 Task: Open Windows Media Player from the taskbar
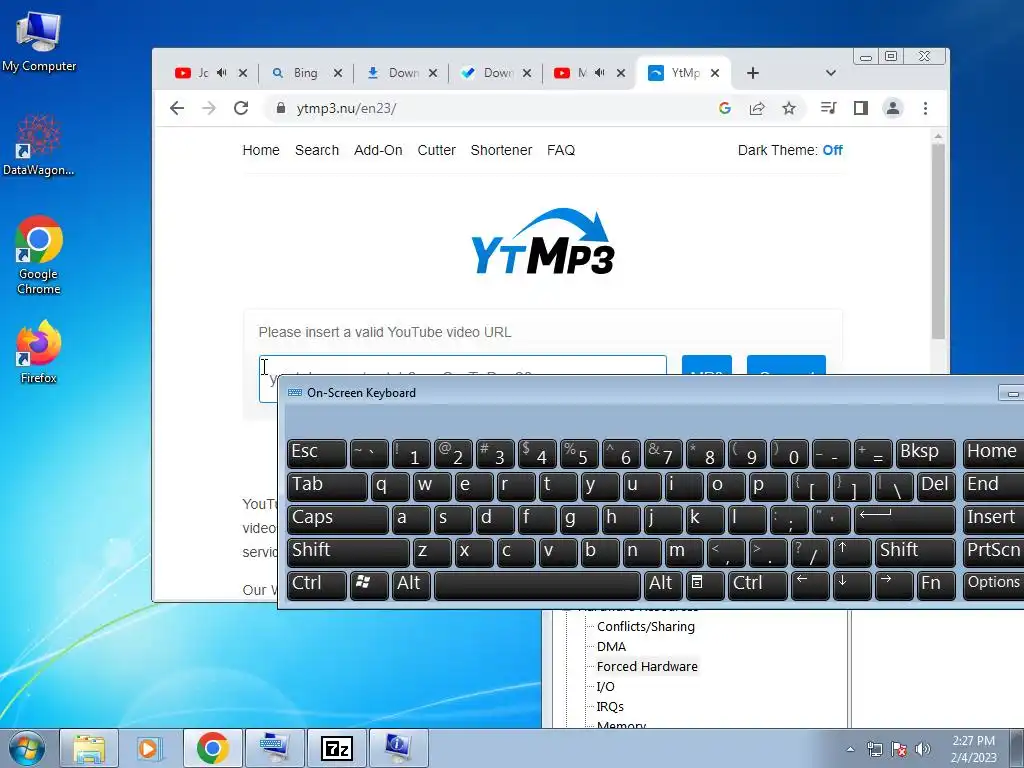pyautogui.click(x=150, y=748)
